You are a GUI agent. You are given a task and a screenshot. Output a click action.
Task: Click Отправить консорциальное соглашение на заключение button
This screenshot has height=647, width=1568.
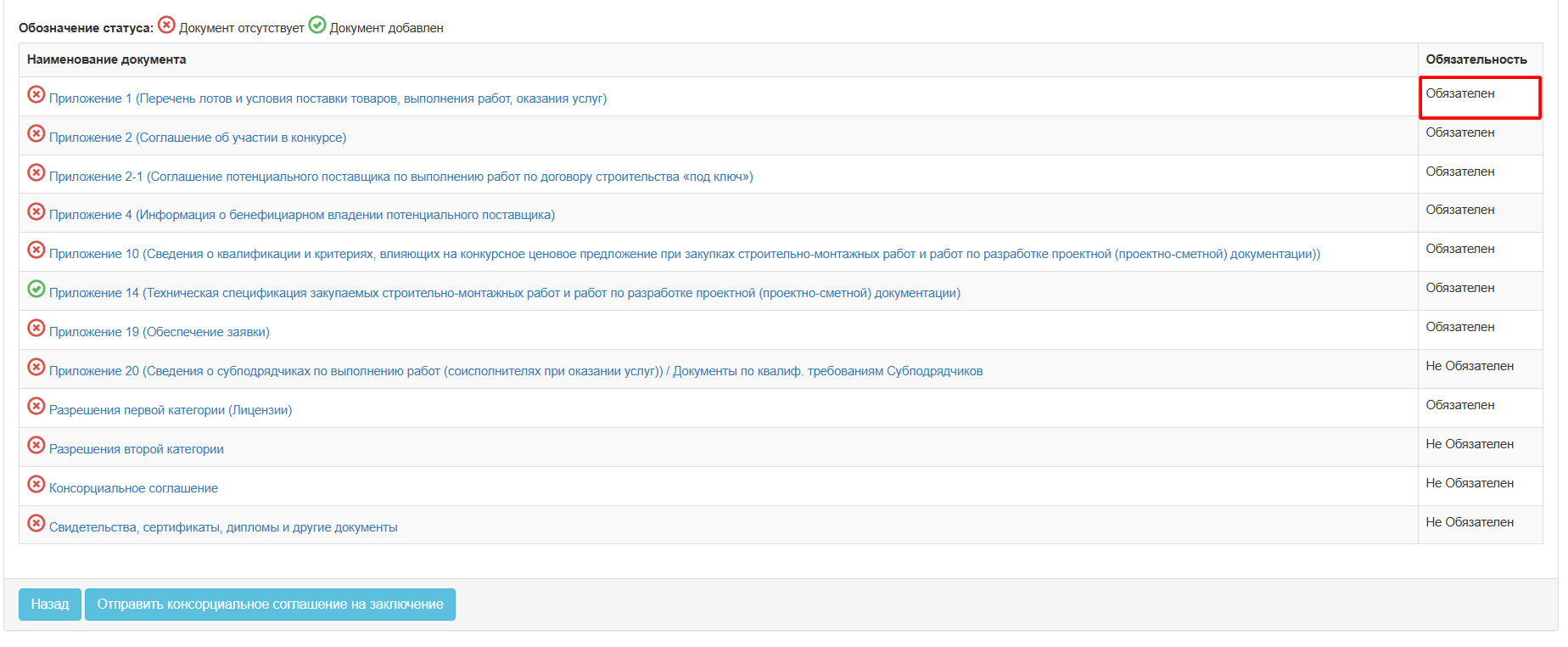point(270,605)
